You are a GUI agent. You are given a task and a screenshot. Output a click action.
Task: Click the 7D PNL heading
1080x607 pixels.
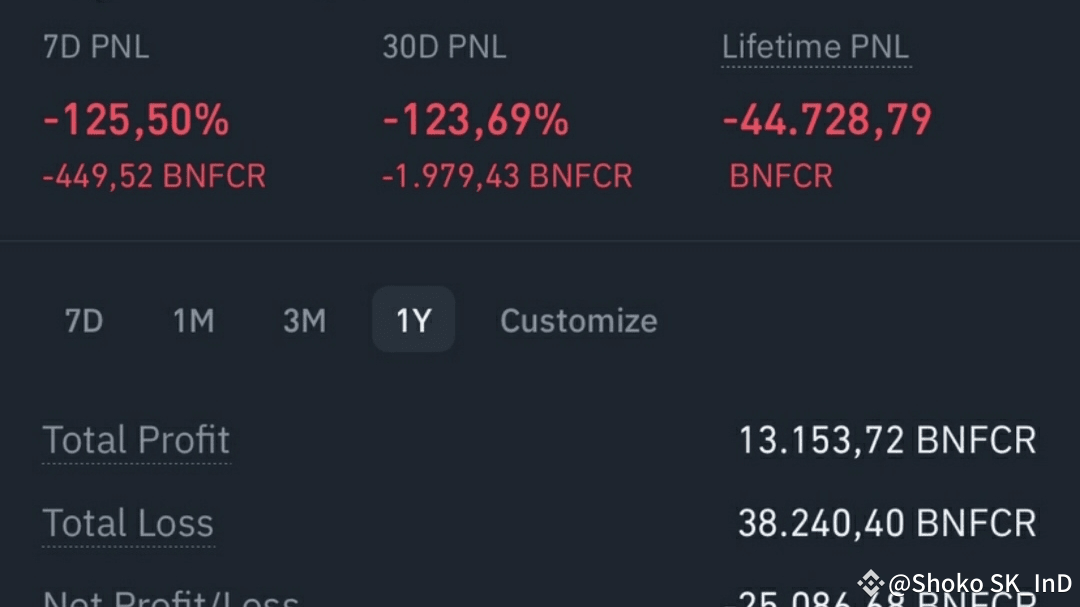coord(96,47)
